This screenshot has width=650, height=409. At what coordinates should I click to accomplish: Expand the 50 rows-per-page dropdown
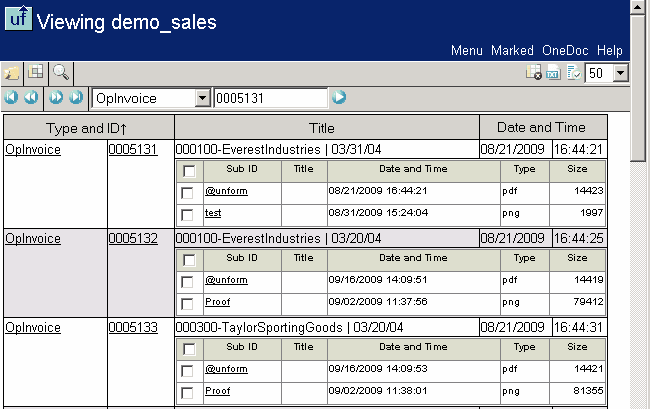click(x=620, y=73)
